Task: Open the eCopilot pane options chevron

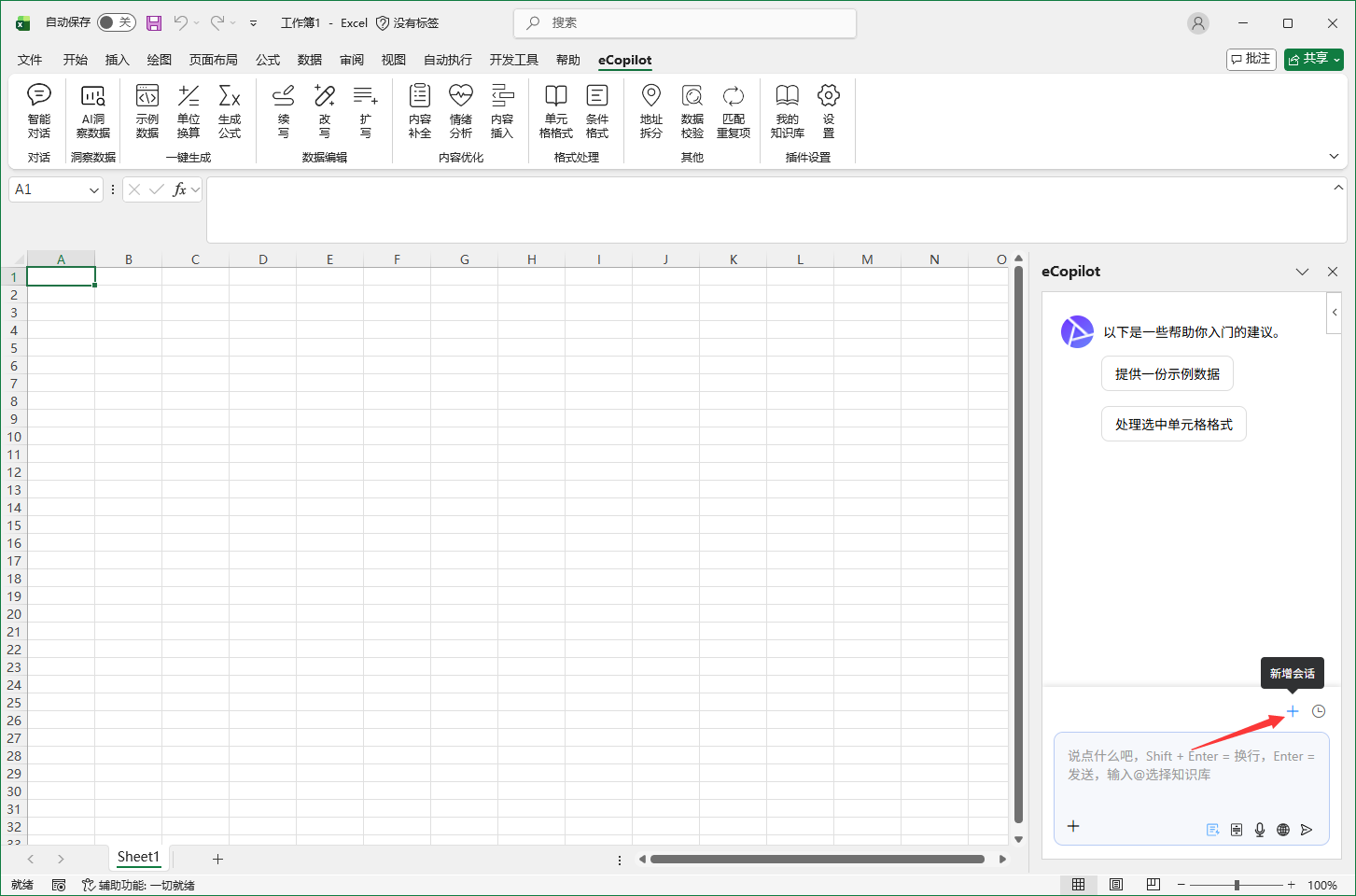Action: pyautogui.click(x=1302, y=272)
